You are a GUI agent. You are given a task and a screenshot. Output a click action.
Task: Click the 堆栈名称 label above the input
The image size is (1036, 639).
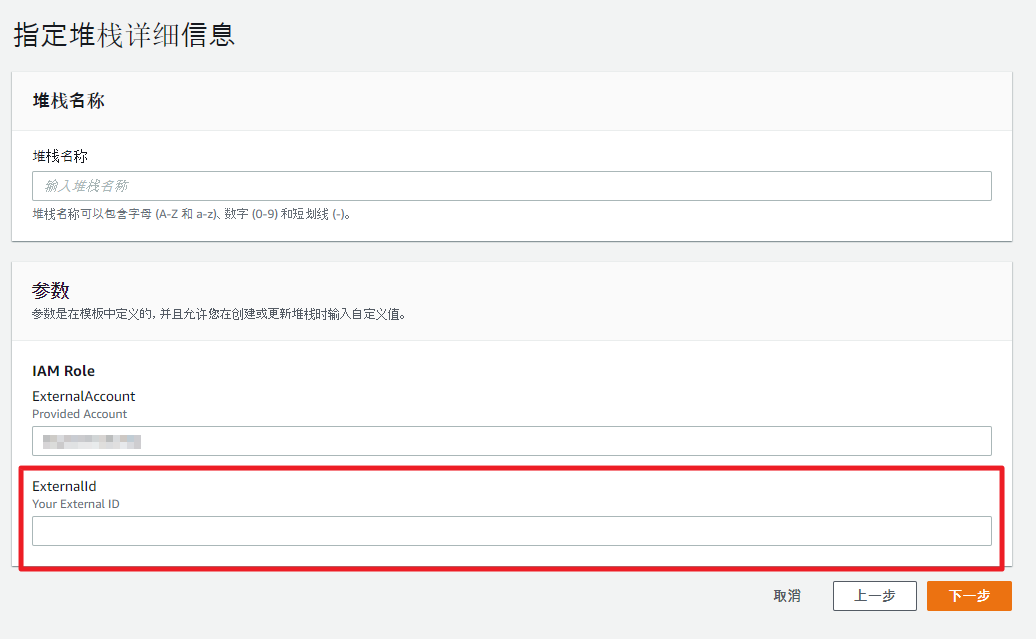[x=60, y=157]
